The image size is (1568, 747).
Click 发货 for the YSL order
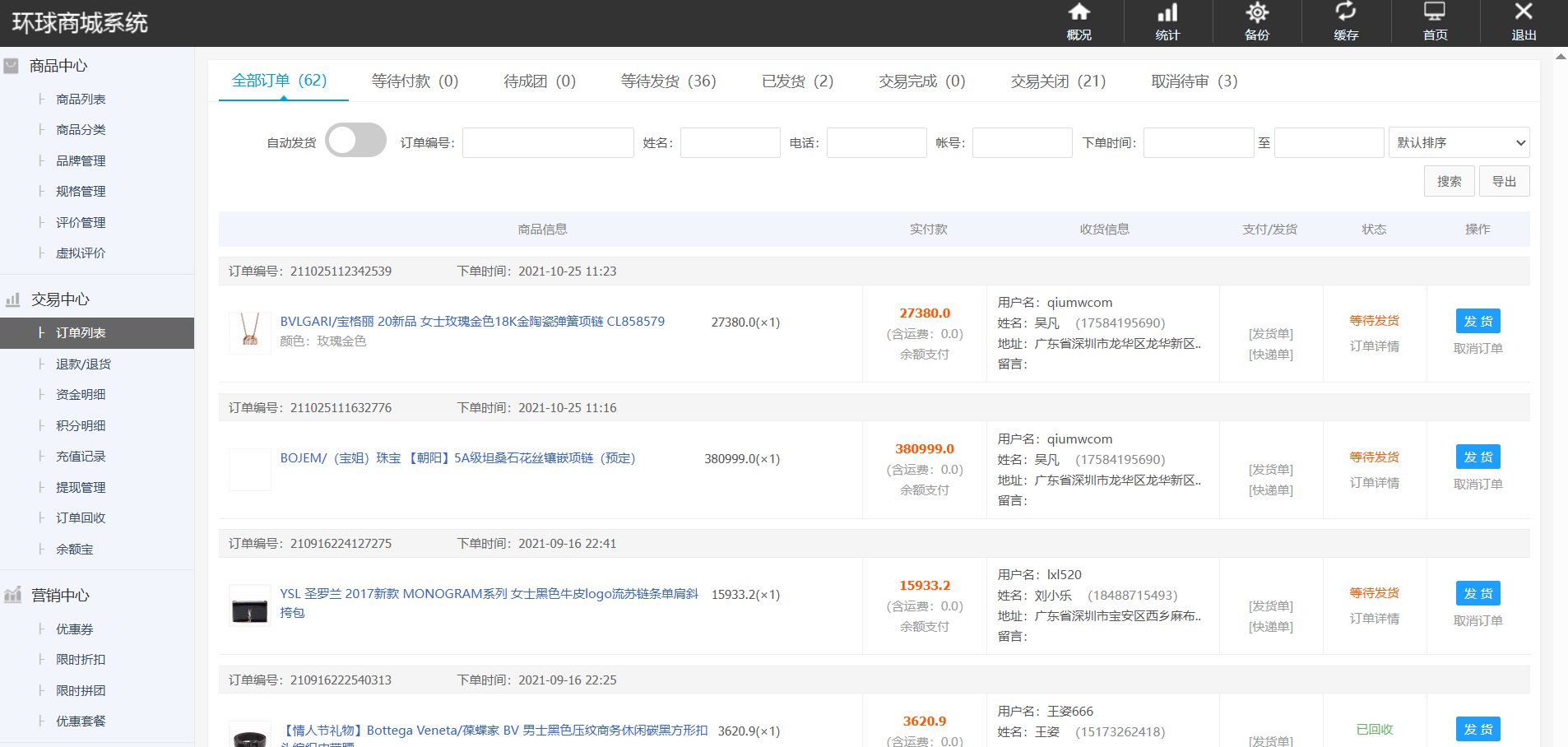click(1478, 593)
